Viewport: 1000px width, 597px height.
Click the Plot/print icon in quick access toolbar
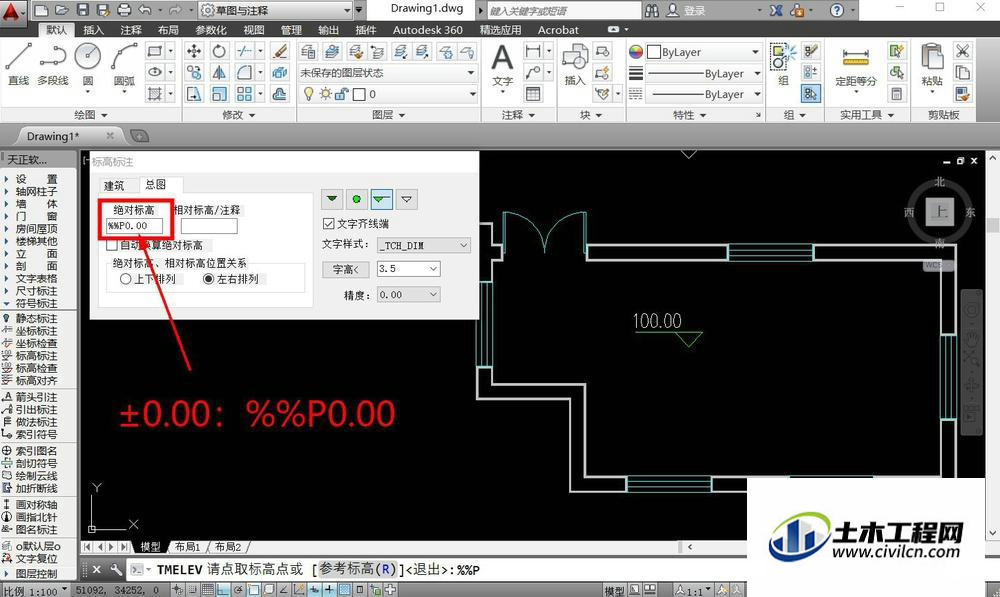coord(124,10)
